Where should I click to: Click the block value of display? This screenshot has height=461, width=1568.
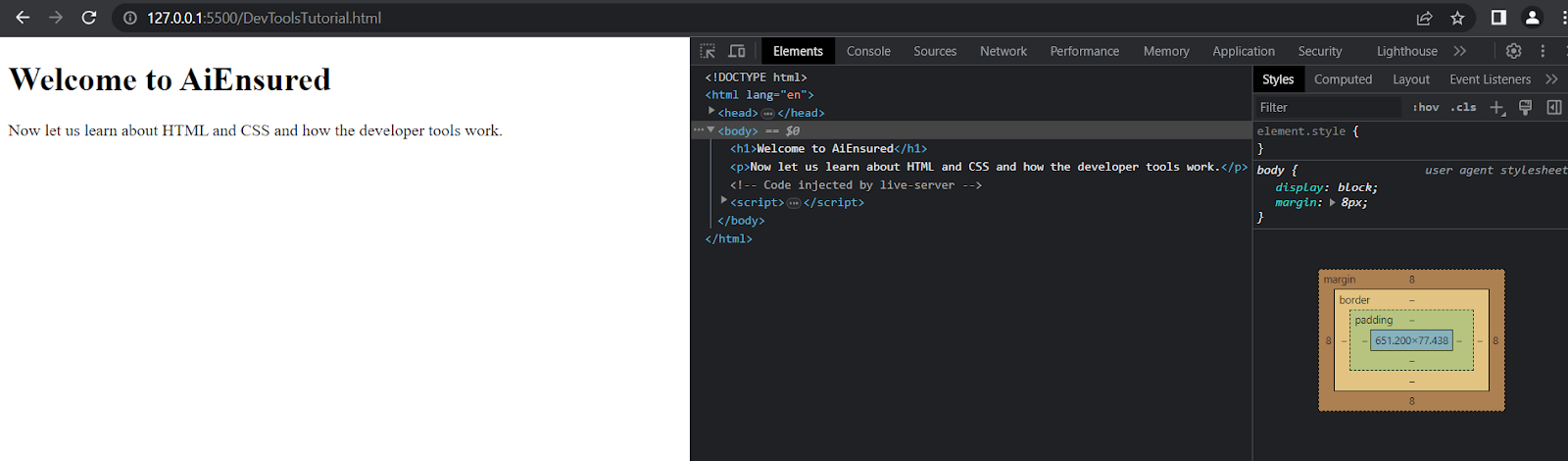coord(1356,187)
